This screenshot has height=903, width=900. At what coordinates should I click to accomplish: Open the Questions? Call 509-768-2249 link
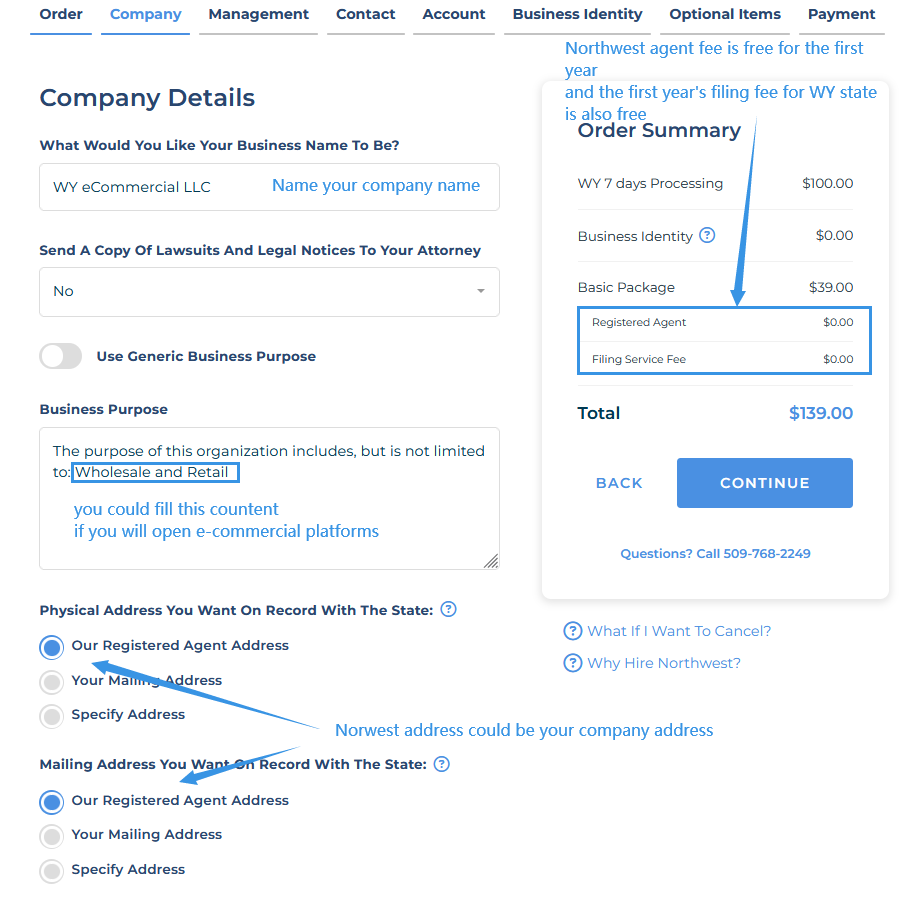coord(715,553)
